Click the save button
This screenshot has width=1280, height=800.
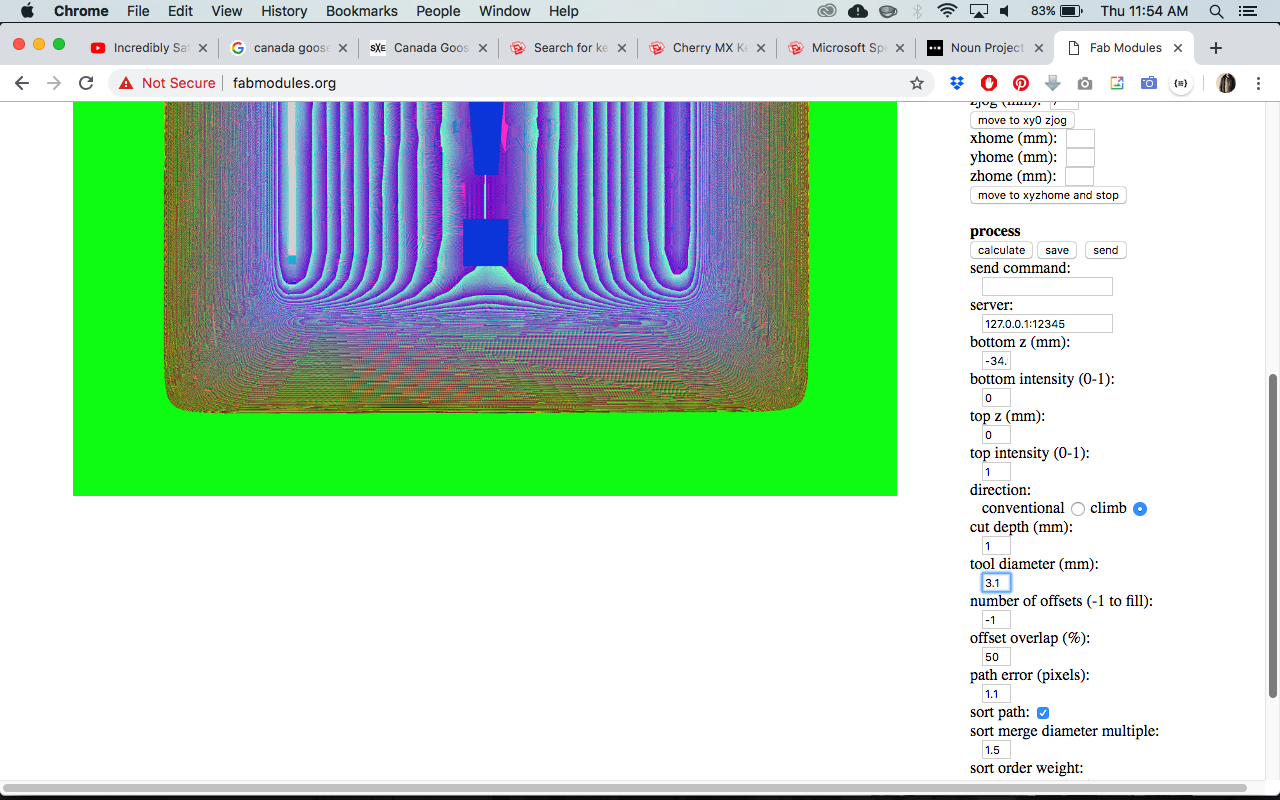click(1057, 250)
